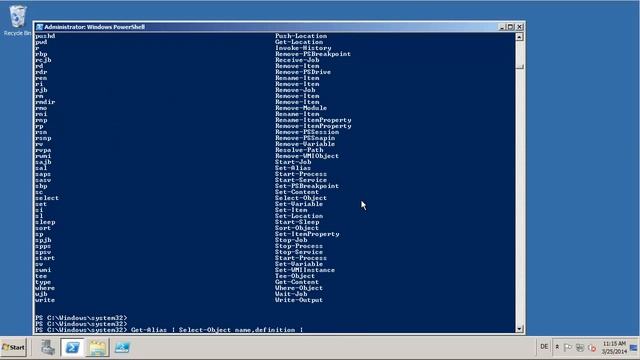Click the DE language indicator

click(x=544, y=347)
